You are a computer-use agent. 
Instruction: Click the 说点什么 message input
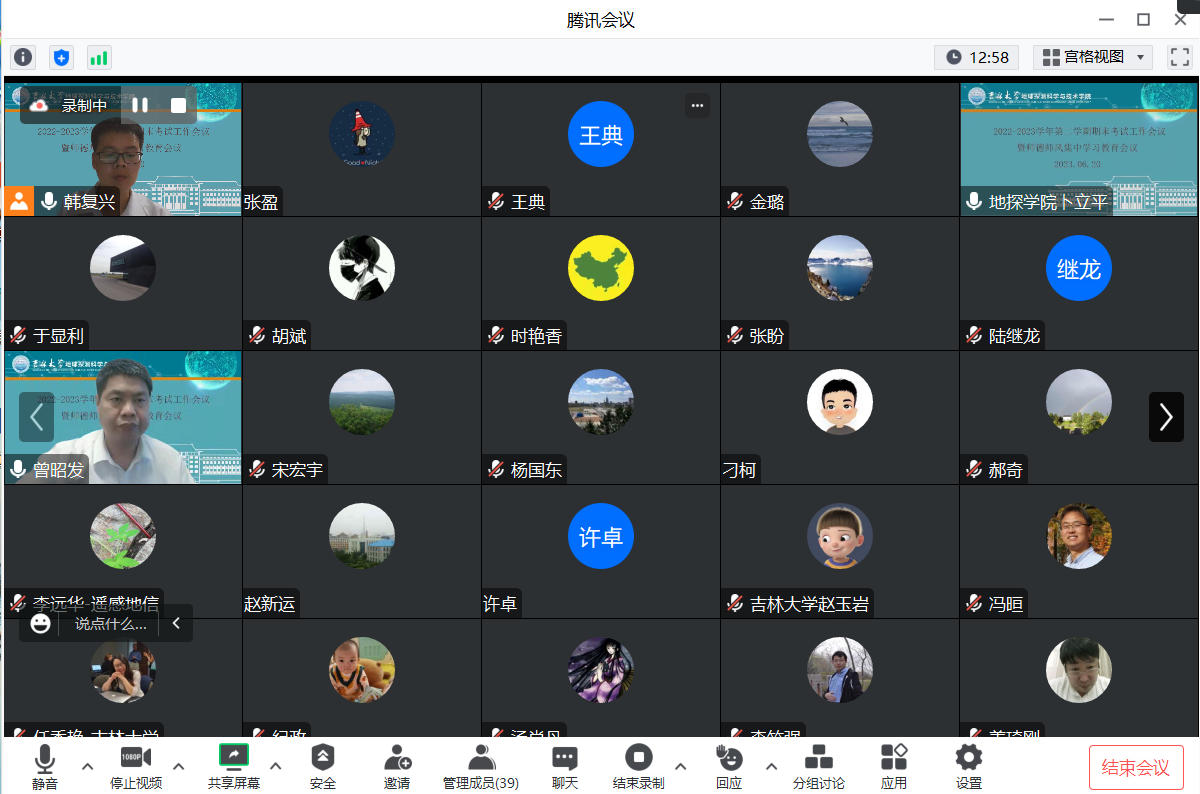[111, 624]
